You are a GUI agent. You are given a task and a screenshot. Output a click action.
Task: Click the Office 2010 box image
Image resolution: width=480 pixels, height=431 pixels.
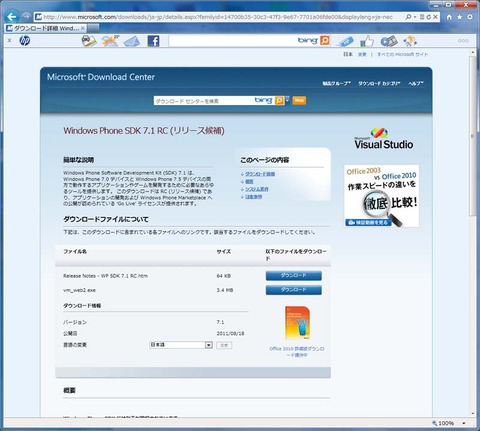pos(297,323)
